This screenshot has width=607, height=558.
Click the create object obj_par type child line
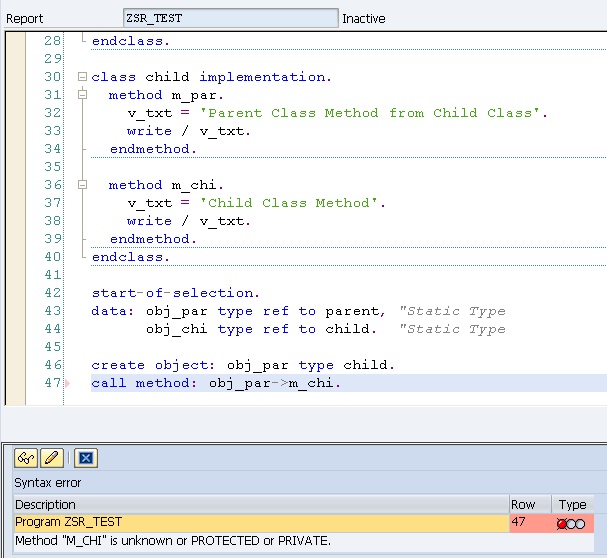(x=243, y=365)
